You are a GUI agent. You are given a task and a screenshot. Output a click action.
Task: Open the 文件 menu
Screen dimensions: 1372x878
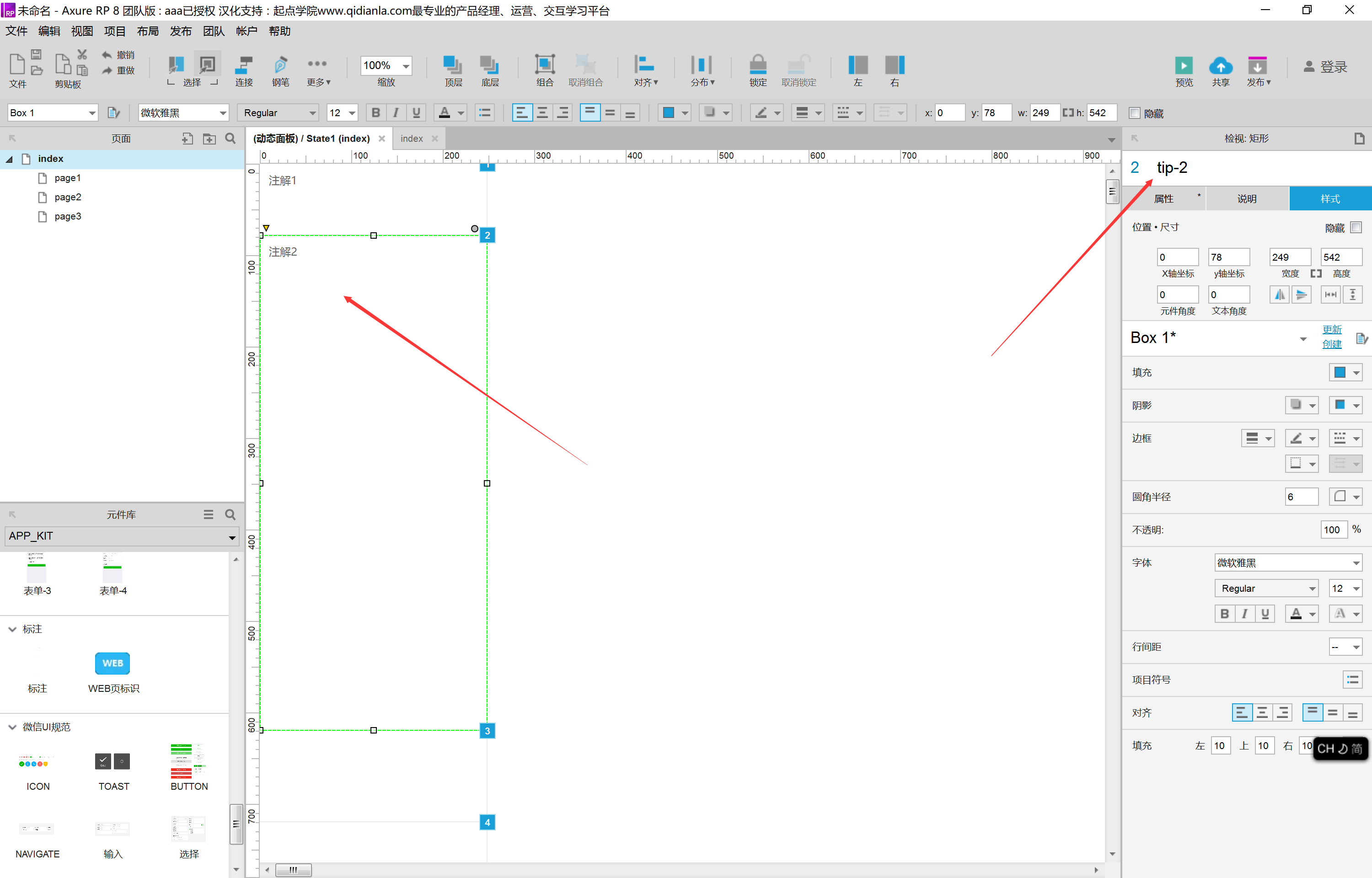coord(16,32)
